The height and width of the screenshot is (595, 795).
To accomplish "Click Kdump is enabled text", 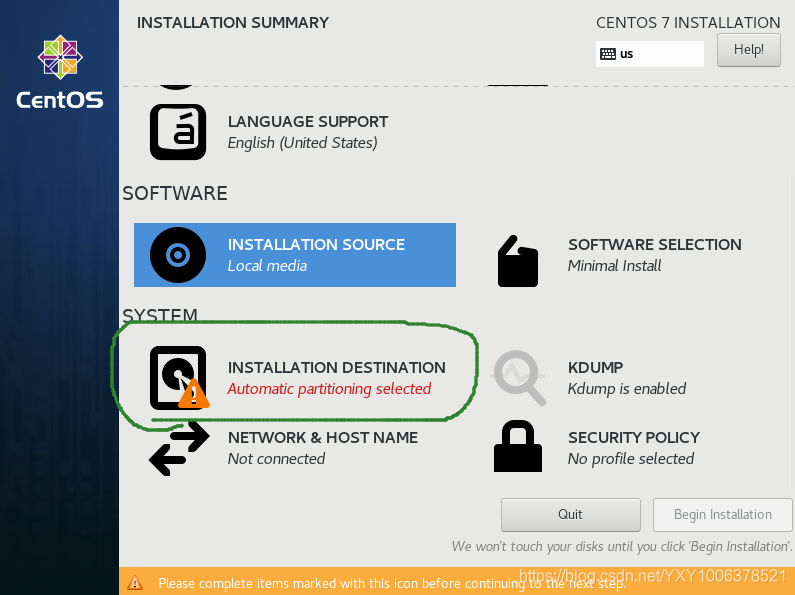I will [627, 389].
